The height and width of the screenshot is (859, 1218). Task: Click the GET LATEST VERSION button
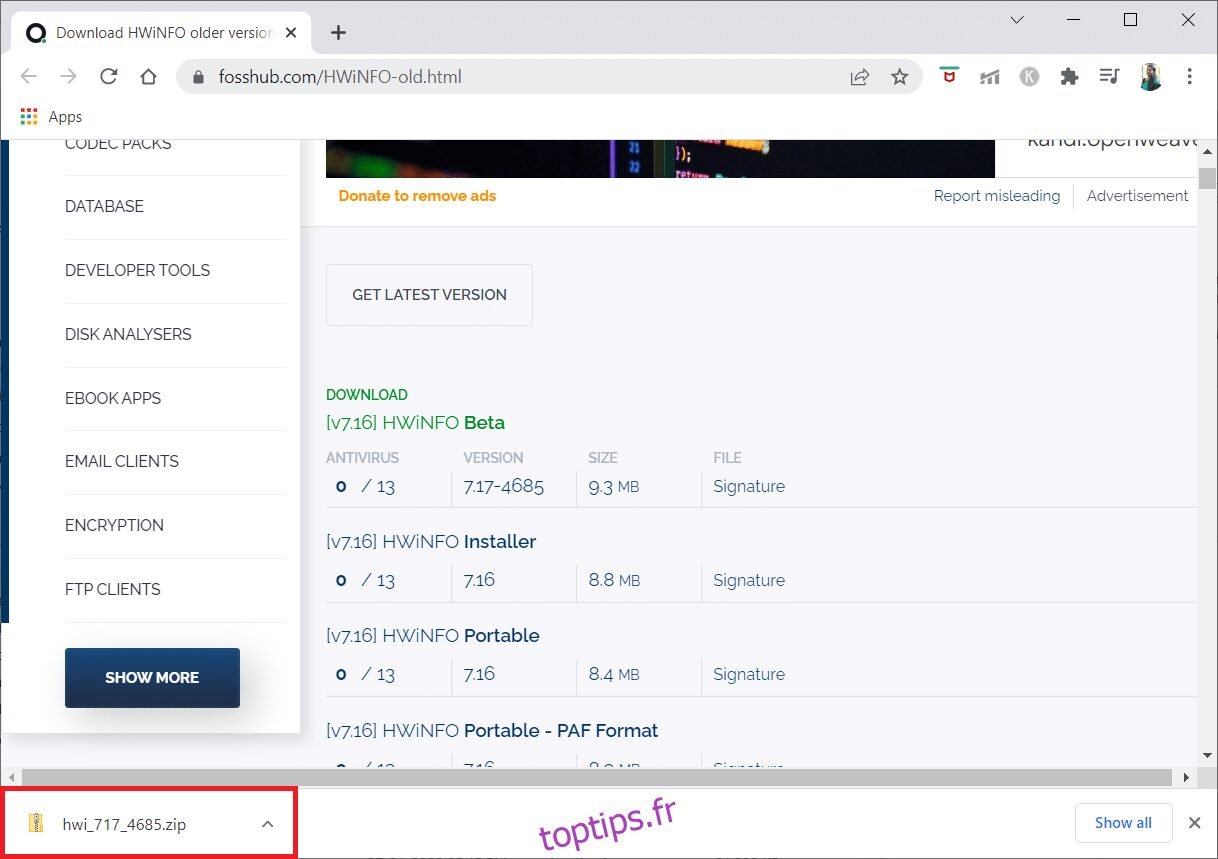click(x=429, y=295)
